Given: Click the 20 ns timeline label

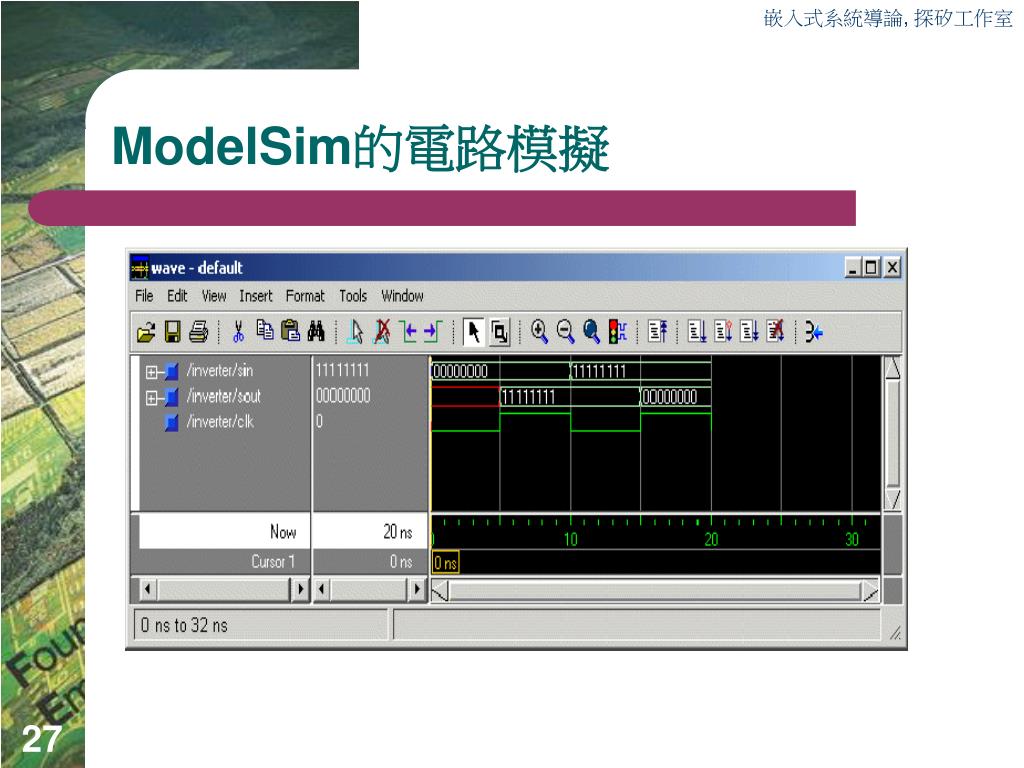Looking at the screenshot, I should point(711,539).
